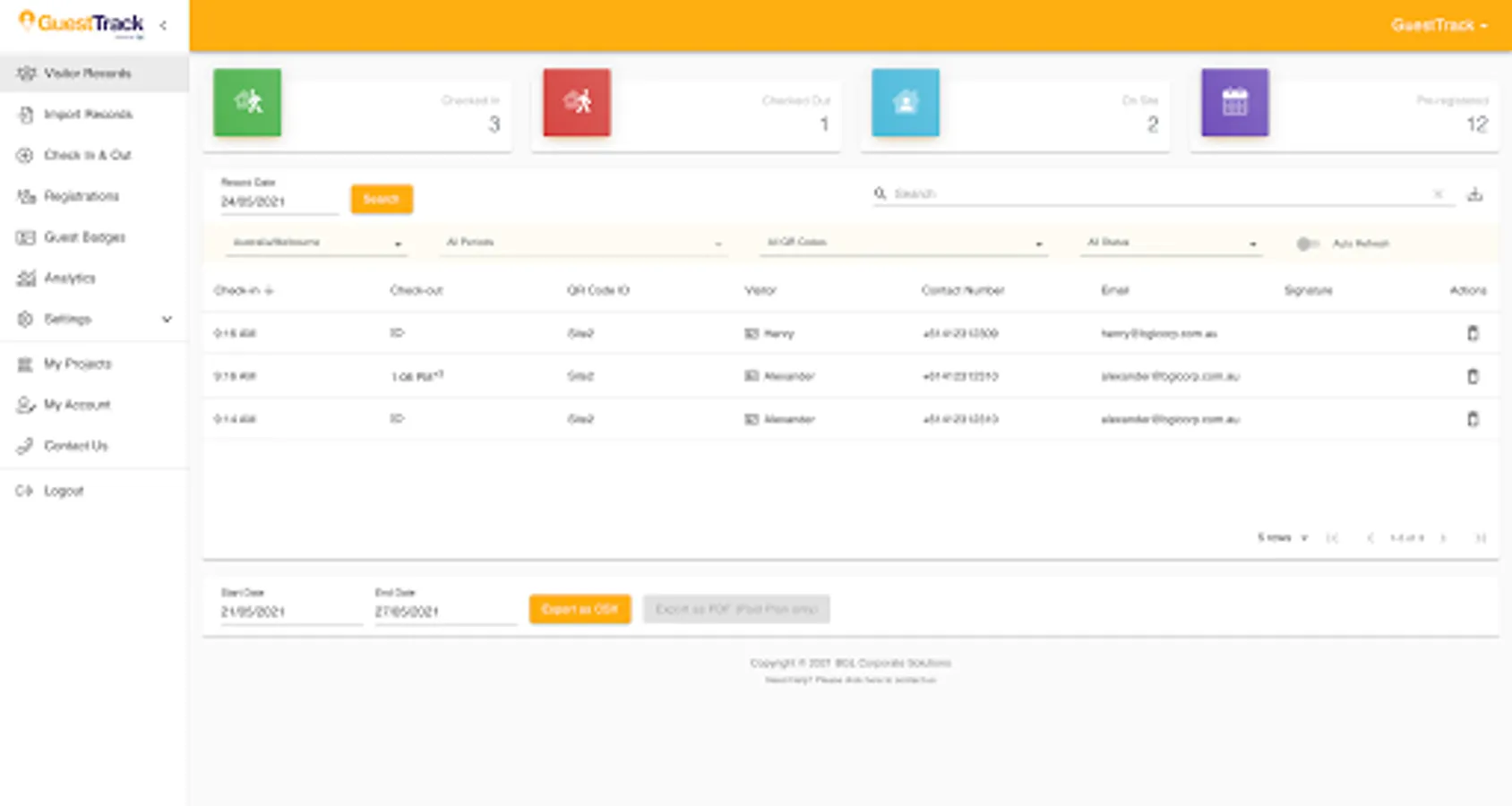This screenshot has height=806, width=1512.
Task: Click the Check-out column header
Action: click(417, 290)
